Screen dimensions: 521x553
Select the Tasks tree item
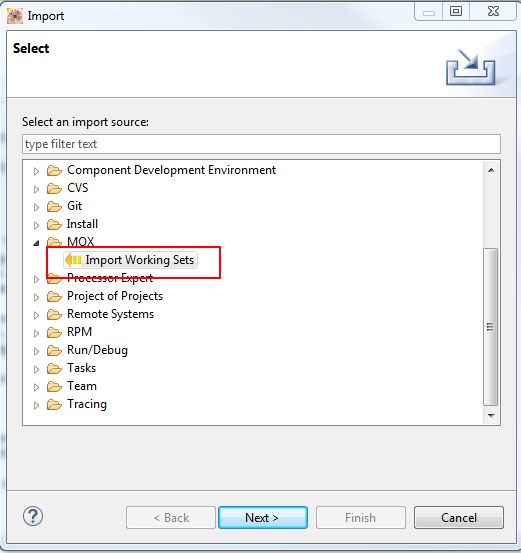tap(81, 368)
